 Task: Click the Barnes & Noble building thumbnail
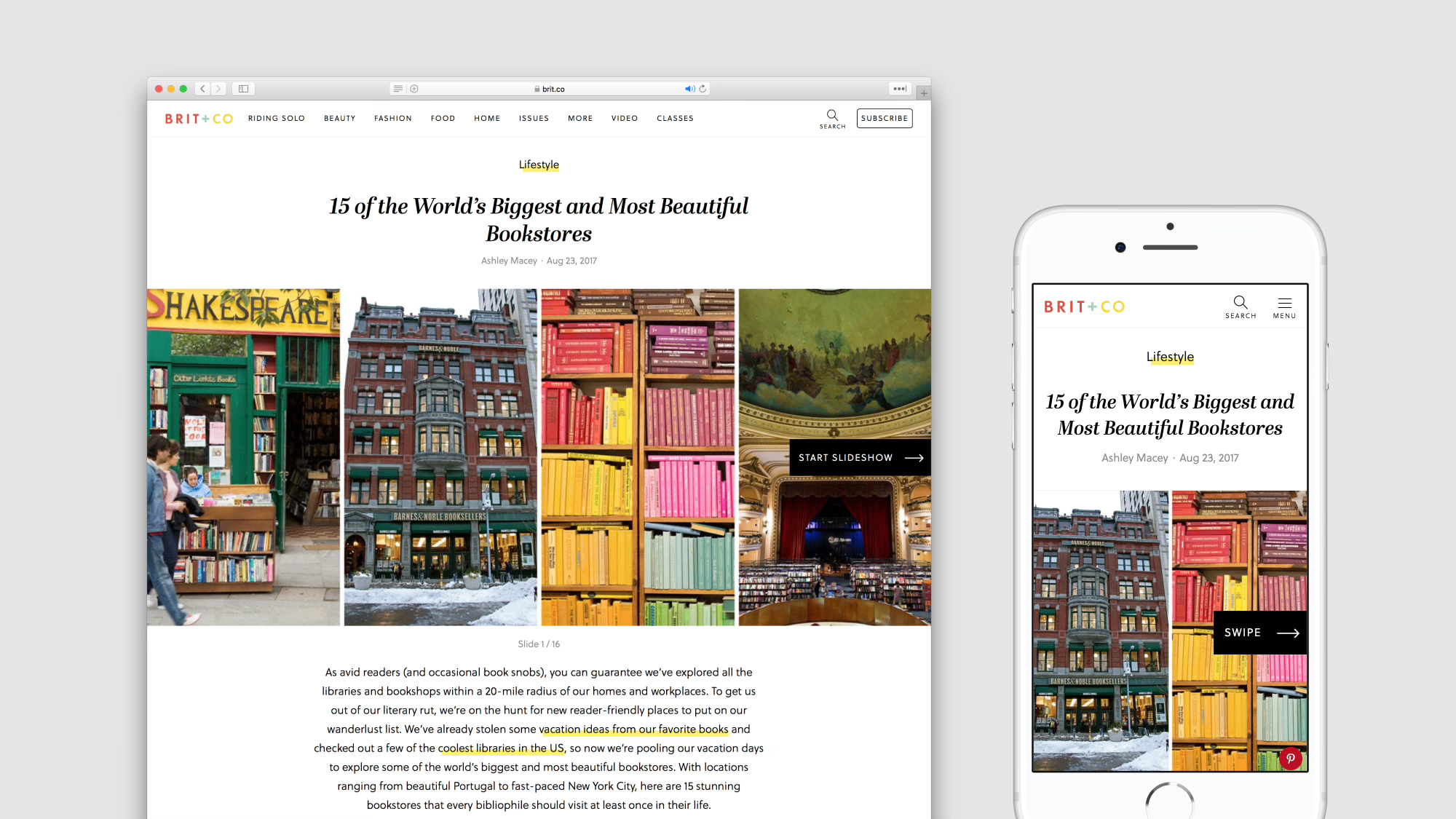[x=440, y=457]
